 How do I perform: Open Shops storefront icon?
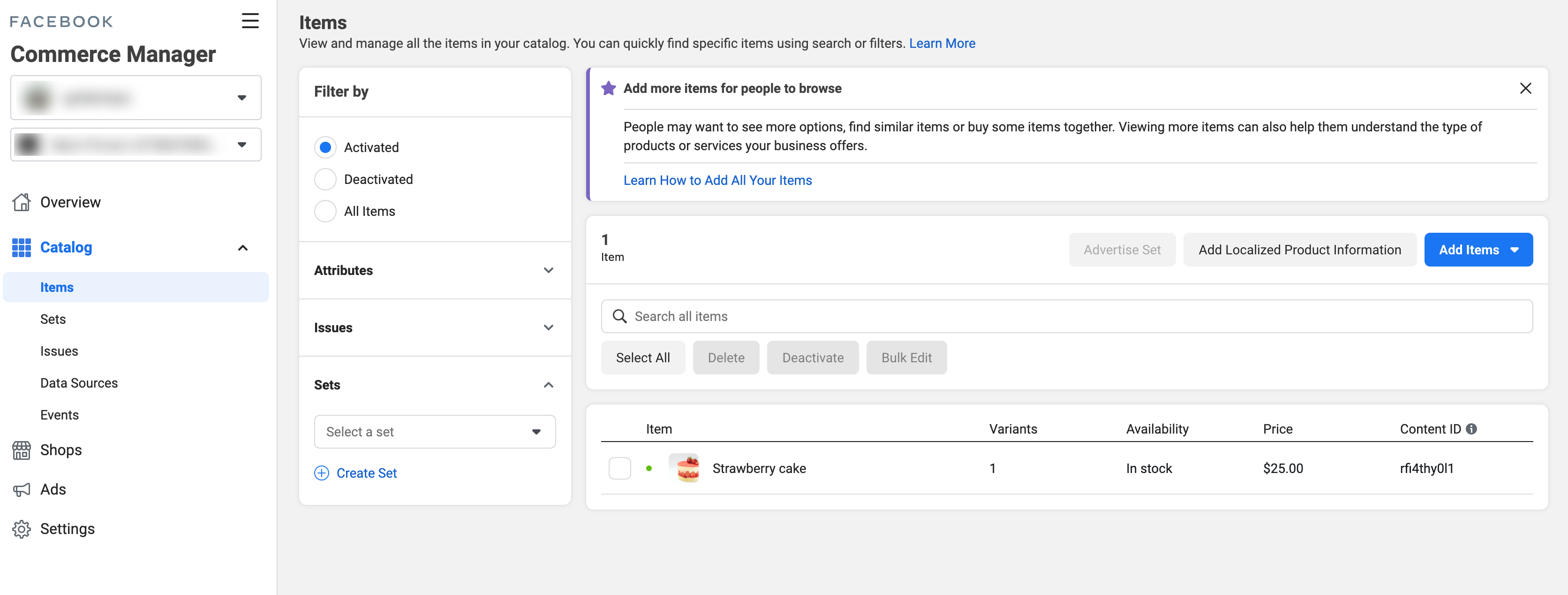click(x=21, y=450)
